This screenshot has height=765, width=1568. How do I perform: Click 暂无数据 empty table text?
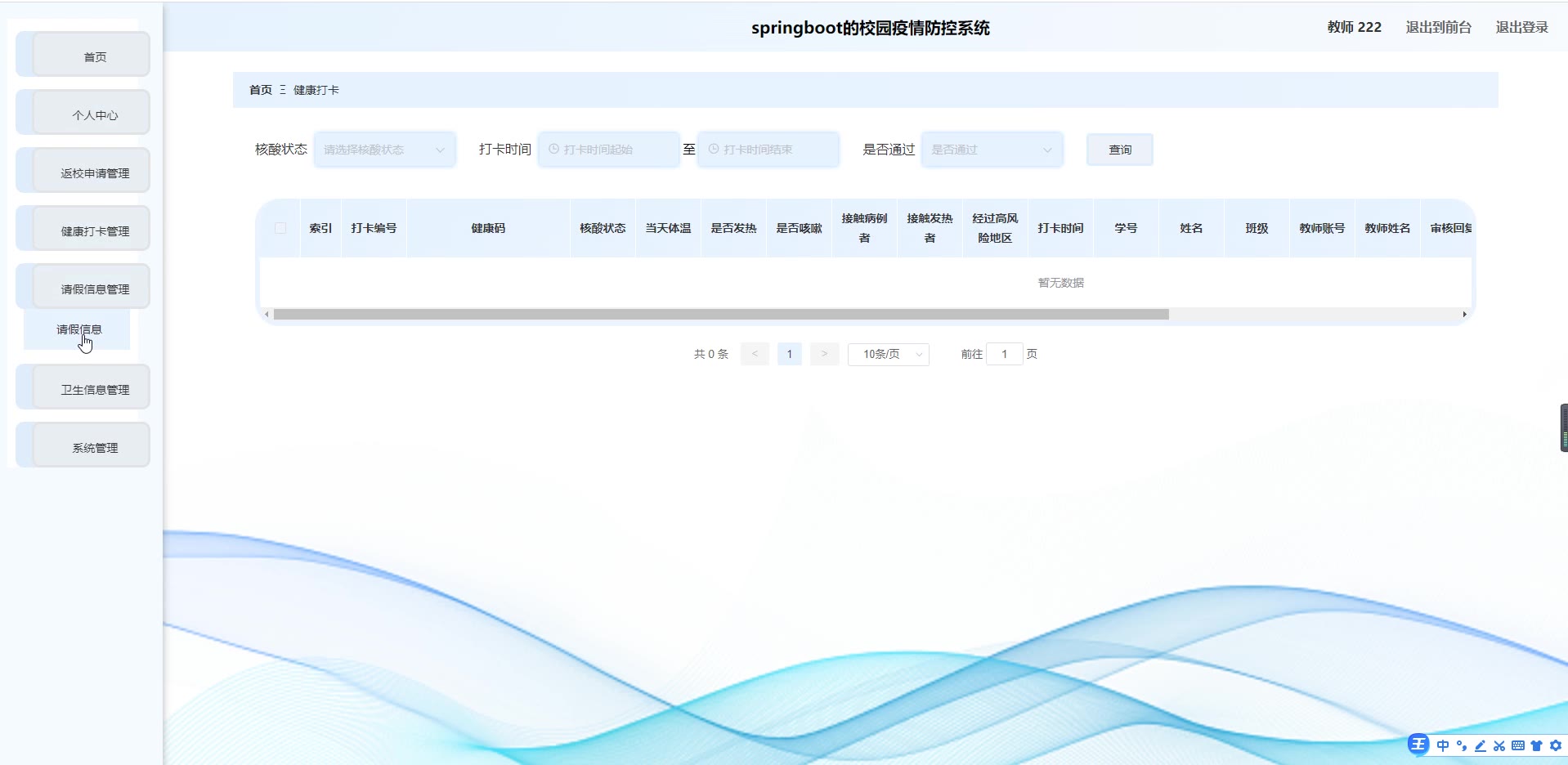[1060, 283]
